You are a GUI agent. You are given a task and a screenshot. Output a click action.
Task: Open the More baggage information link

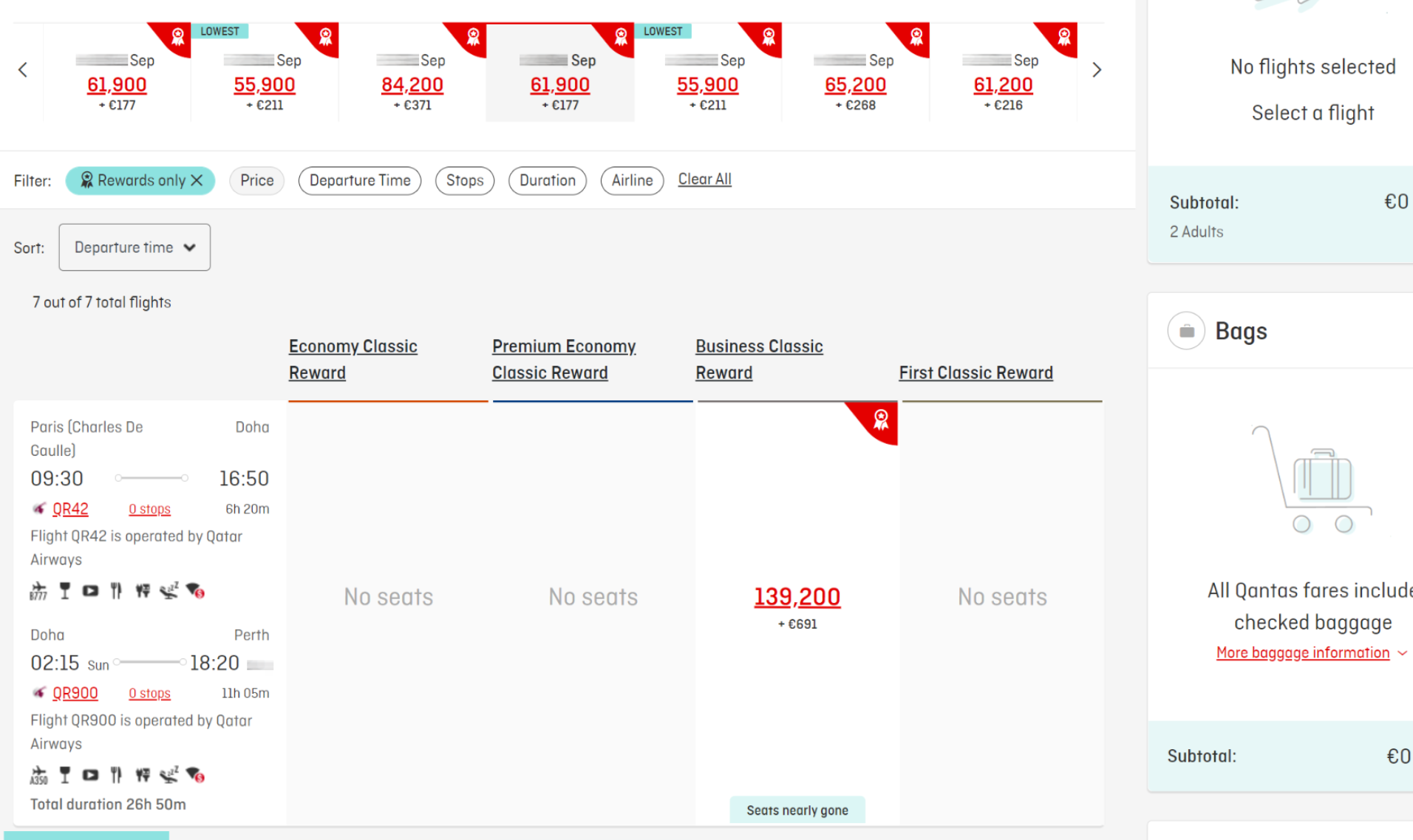point(1303,653)
